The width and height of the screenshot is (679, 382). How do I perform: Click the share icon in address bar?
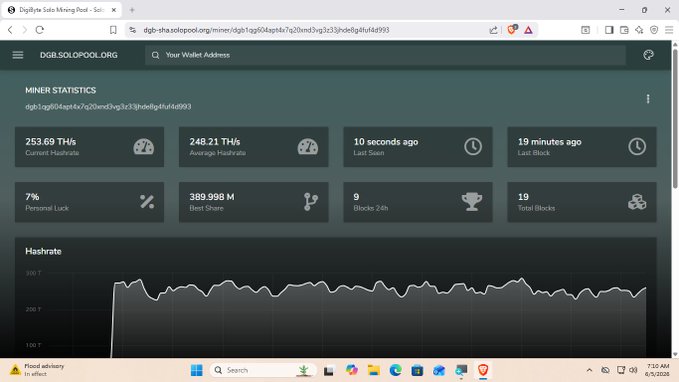(493, 30)
